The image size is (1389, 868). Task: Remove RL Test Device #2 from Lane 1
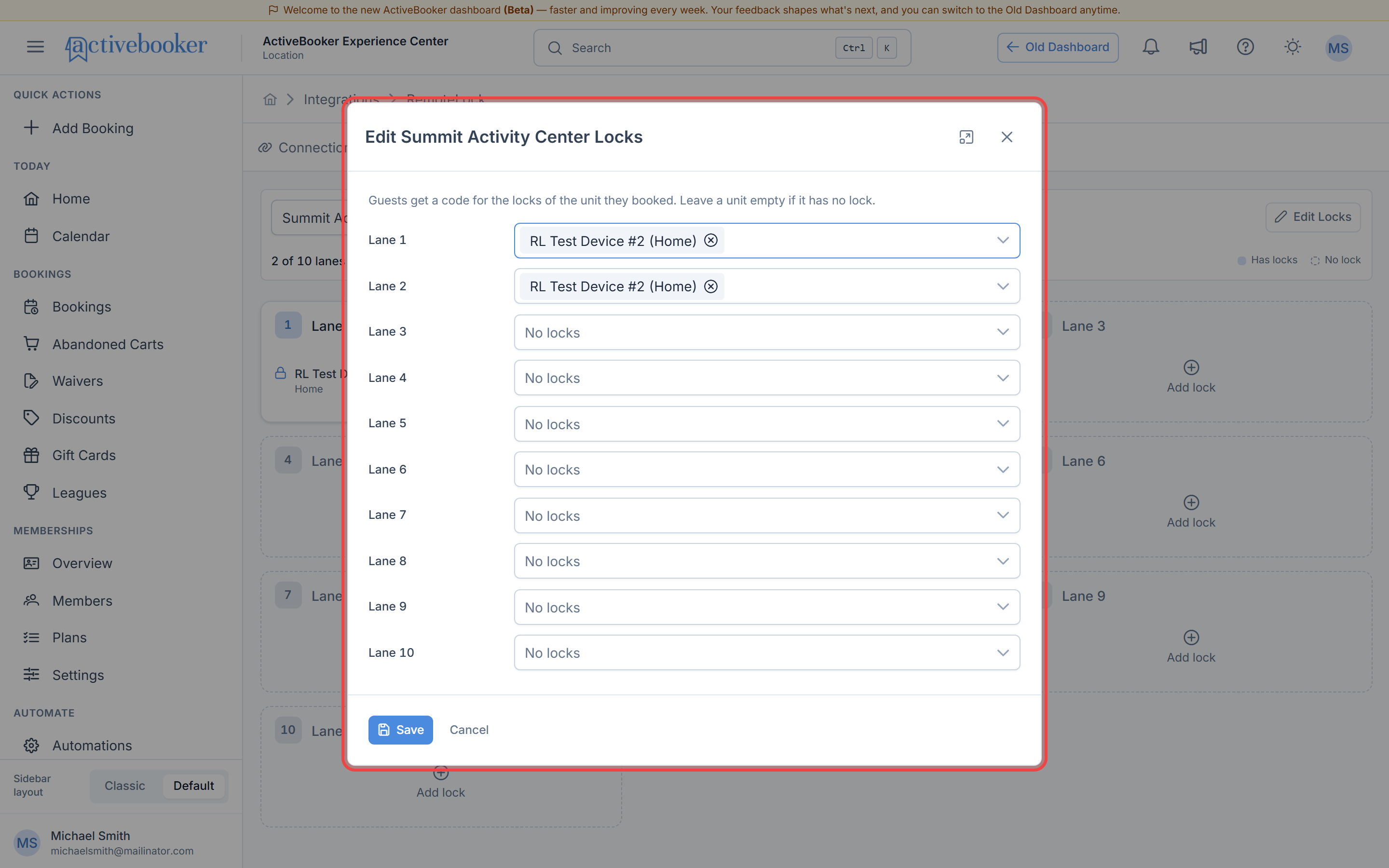coord(710,241)
